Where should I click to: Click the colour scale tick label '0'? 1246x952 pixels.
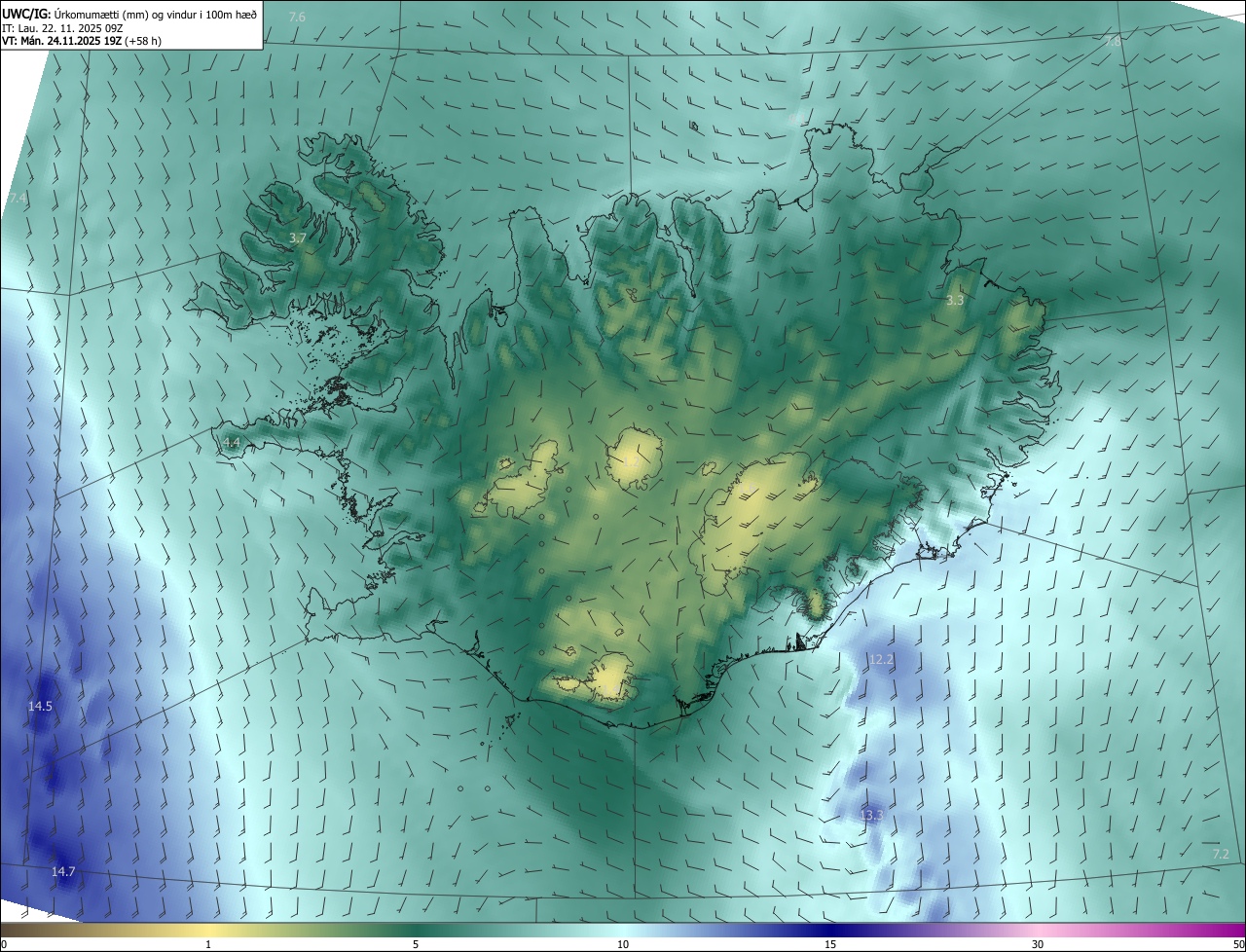point(4,944)
